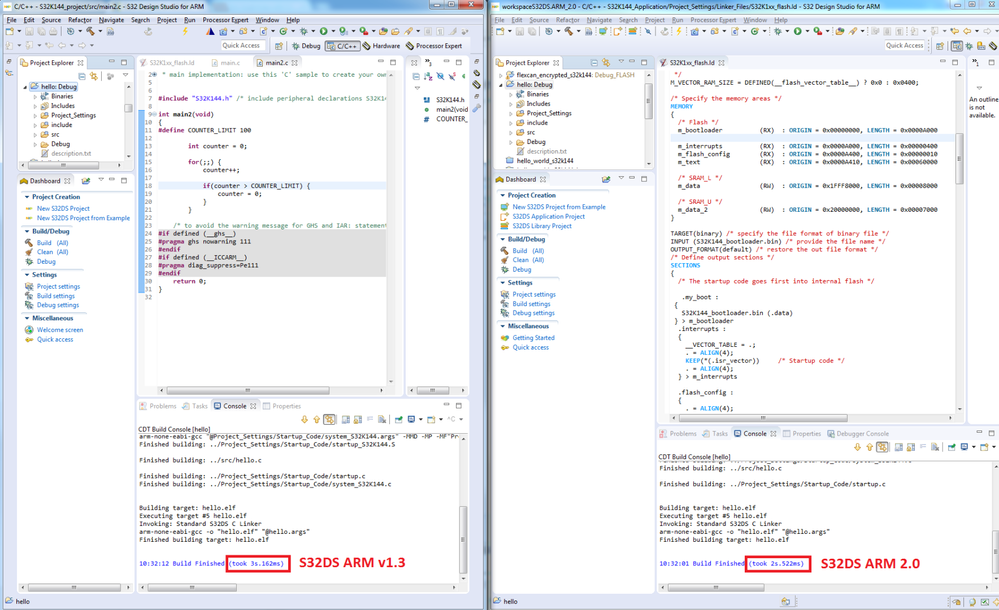Open Processor Expert menu in left window
This screenshot has width=999, height=610.
point(226,20)
